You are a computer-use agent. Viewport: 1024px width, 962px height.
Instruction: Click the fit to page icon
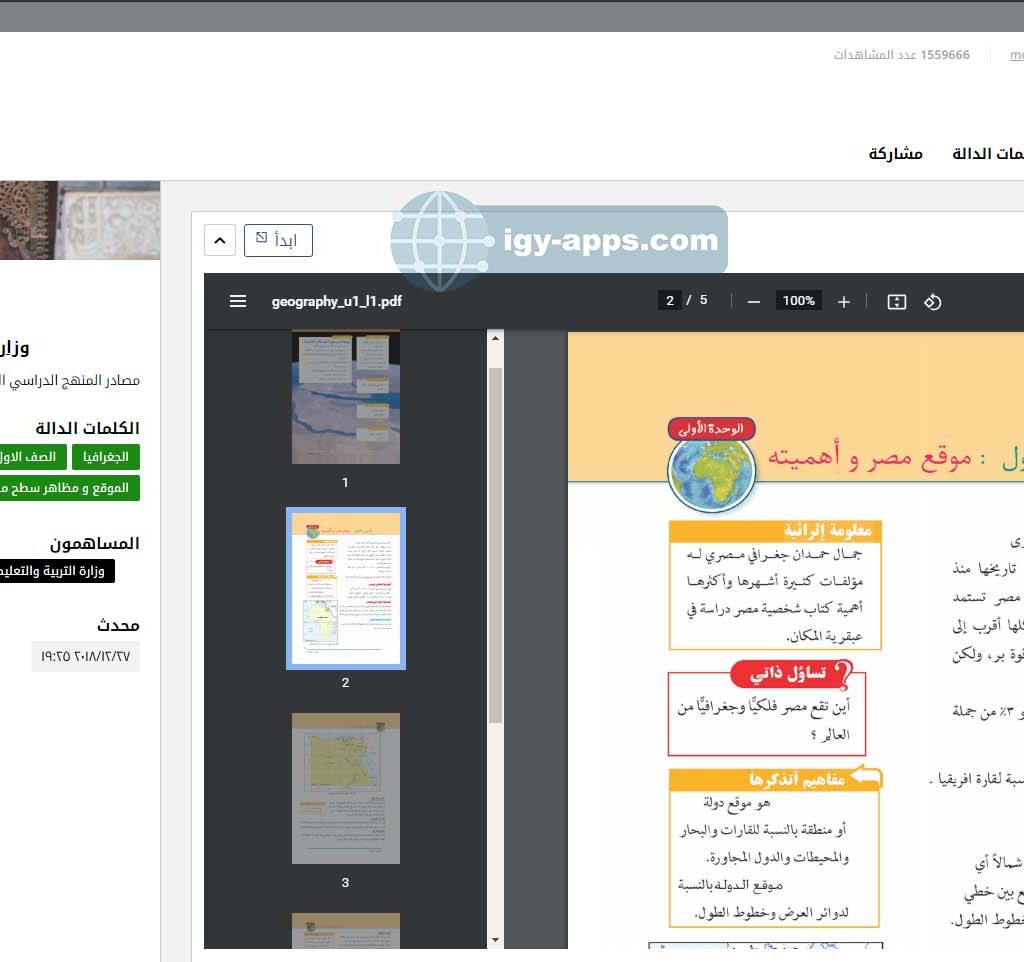tap(897, 301)
